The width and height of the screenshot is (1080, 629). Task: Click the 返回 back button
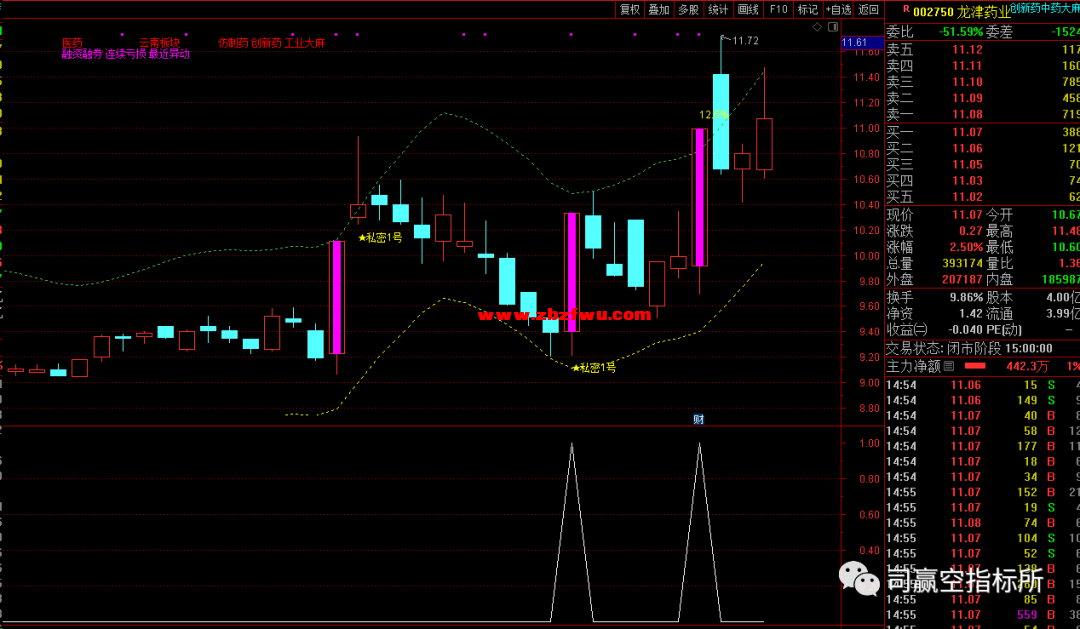coord(869,10)
